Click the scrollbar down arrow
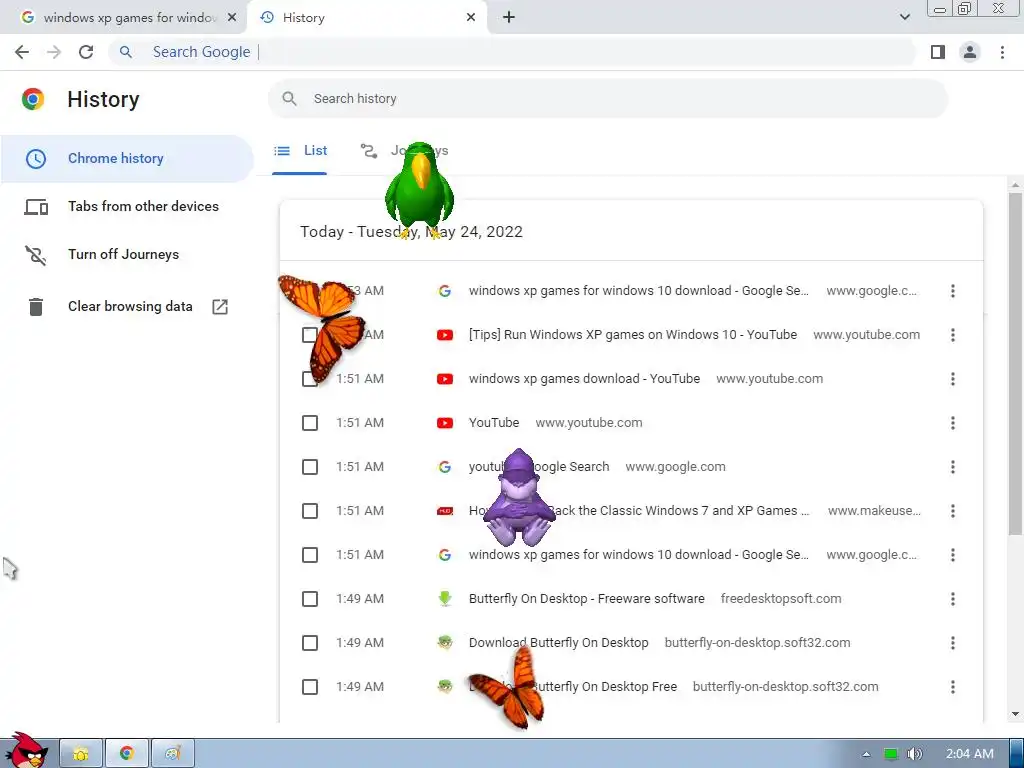Image resolution: width=1024 pixels, height=768 pixels. pos(1015,714)
